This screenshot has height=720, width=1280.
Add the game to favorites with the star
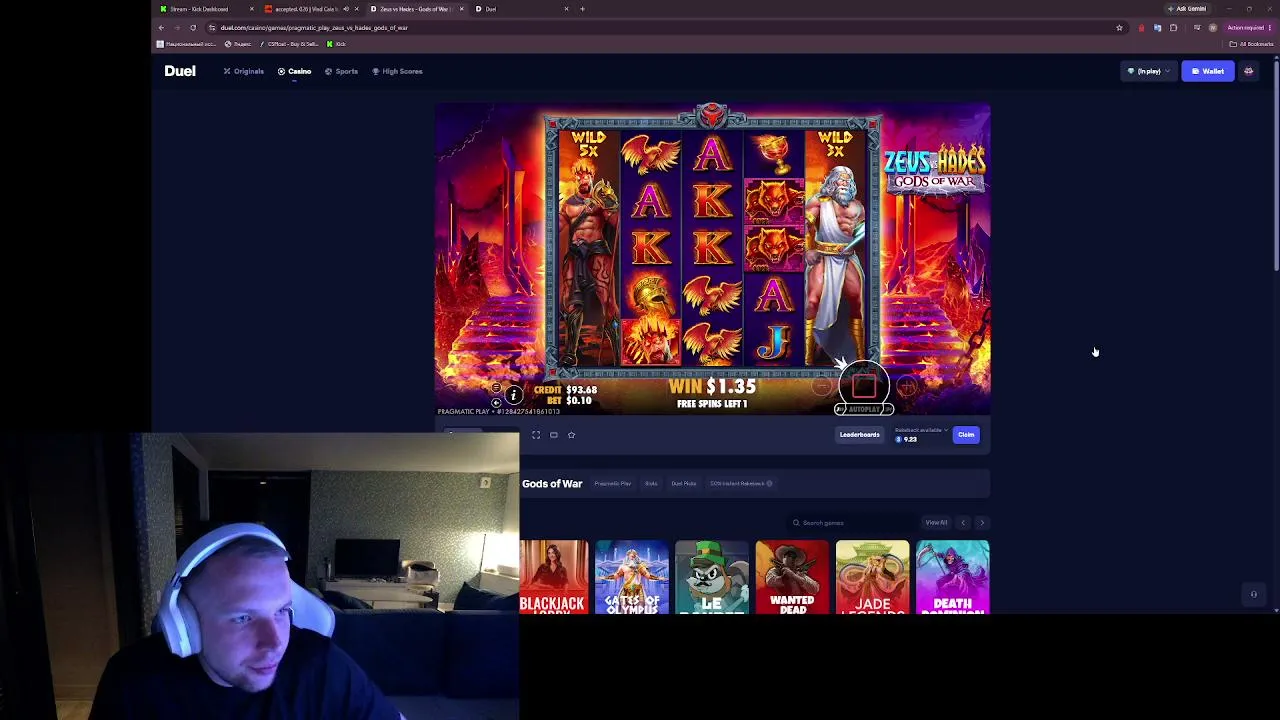tap(571, 435)
